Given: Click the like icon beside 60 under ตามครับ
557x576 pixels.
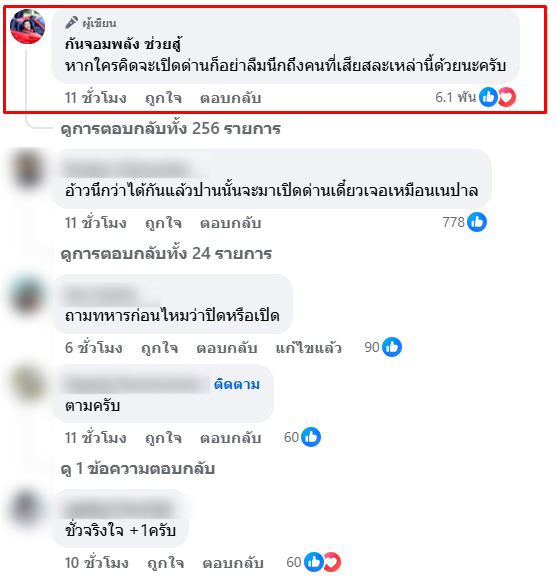Looking at the screenshot, I should tap(311, 437).
